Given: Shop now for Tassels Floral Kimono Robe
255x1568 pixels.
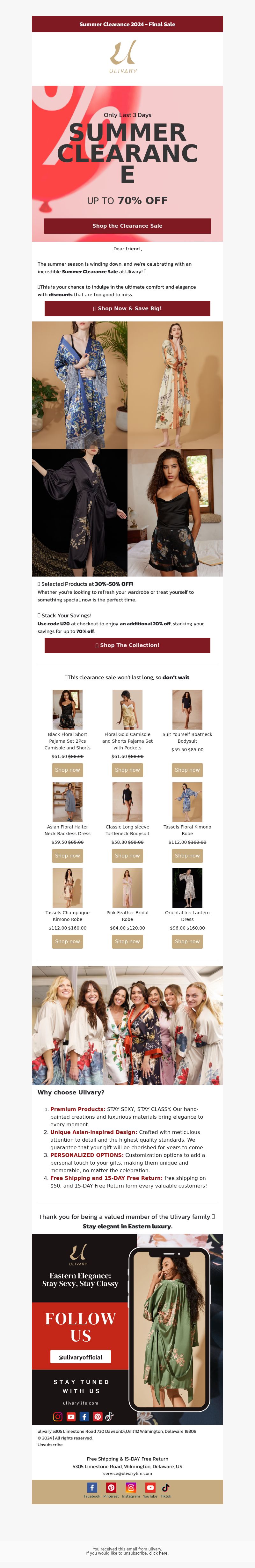Looking at the screenshot, I should [x=187, y=856].
